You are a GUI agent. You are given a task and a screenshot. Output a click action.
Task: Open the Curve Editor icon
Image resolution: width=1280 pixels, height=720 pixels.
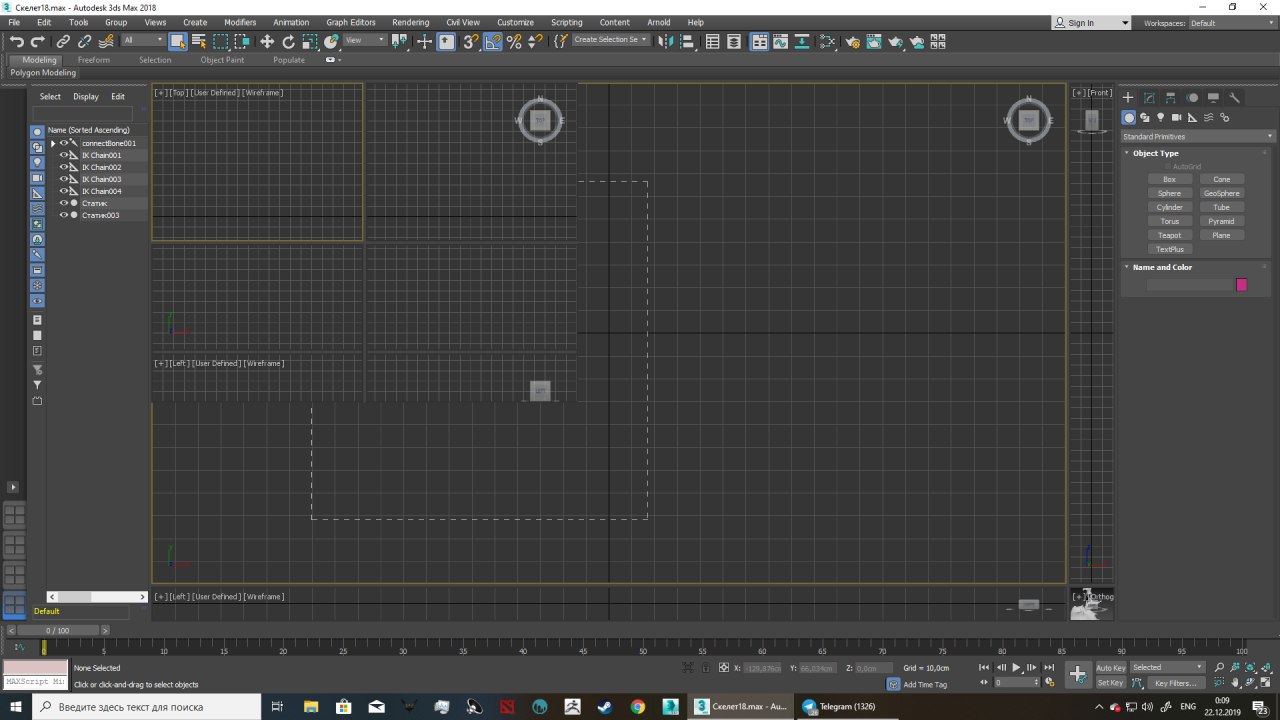[782, 41]
